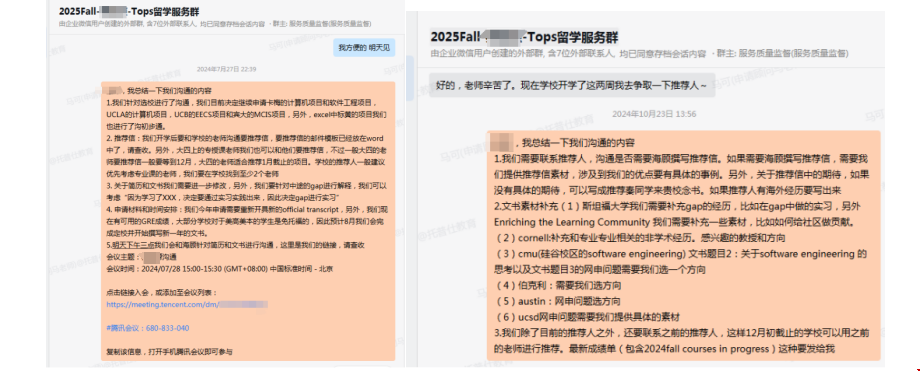The height and width of the screenshot is (371, 920).
Task: Click the '（3）cmu(硅谷校区的software engineering)' line
Action: [681, 262]
